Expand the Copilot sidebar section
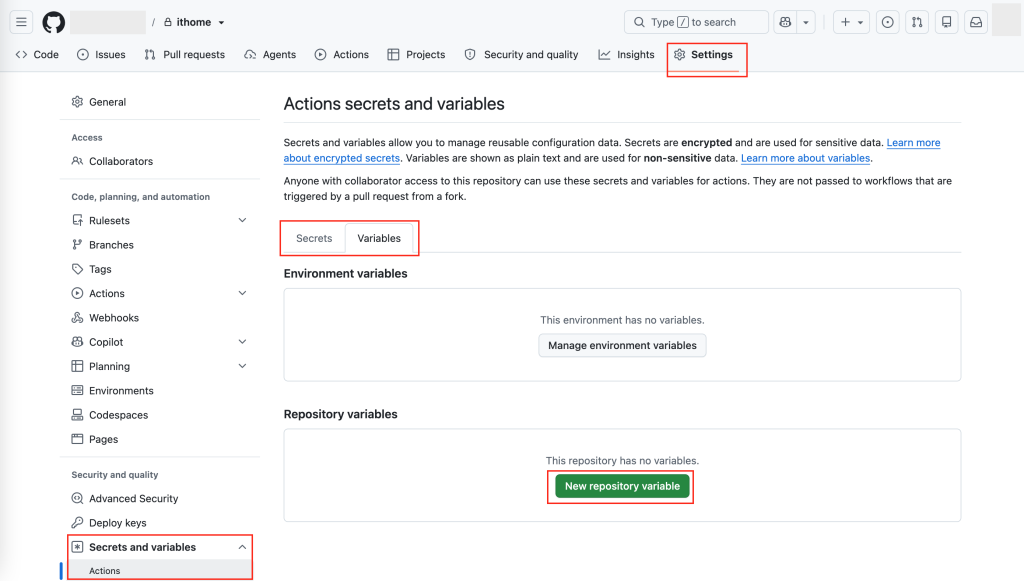 tap(242, 342)
